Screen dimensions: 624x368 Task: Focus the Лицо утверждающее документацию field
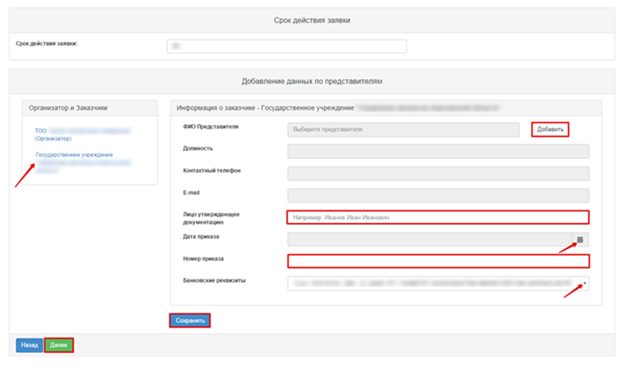[438, 217]
